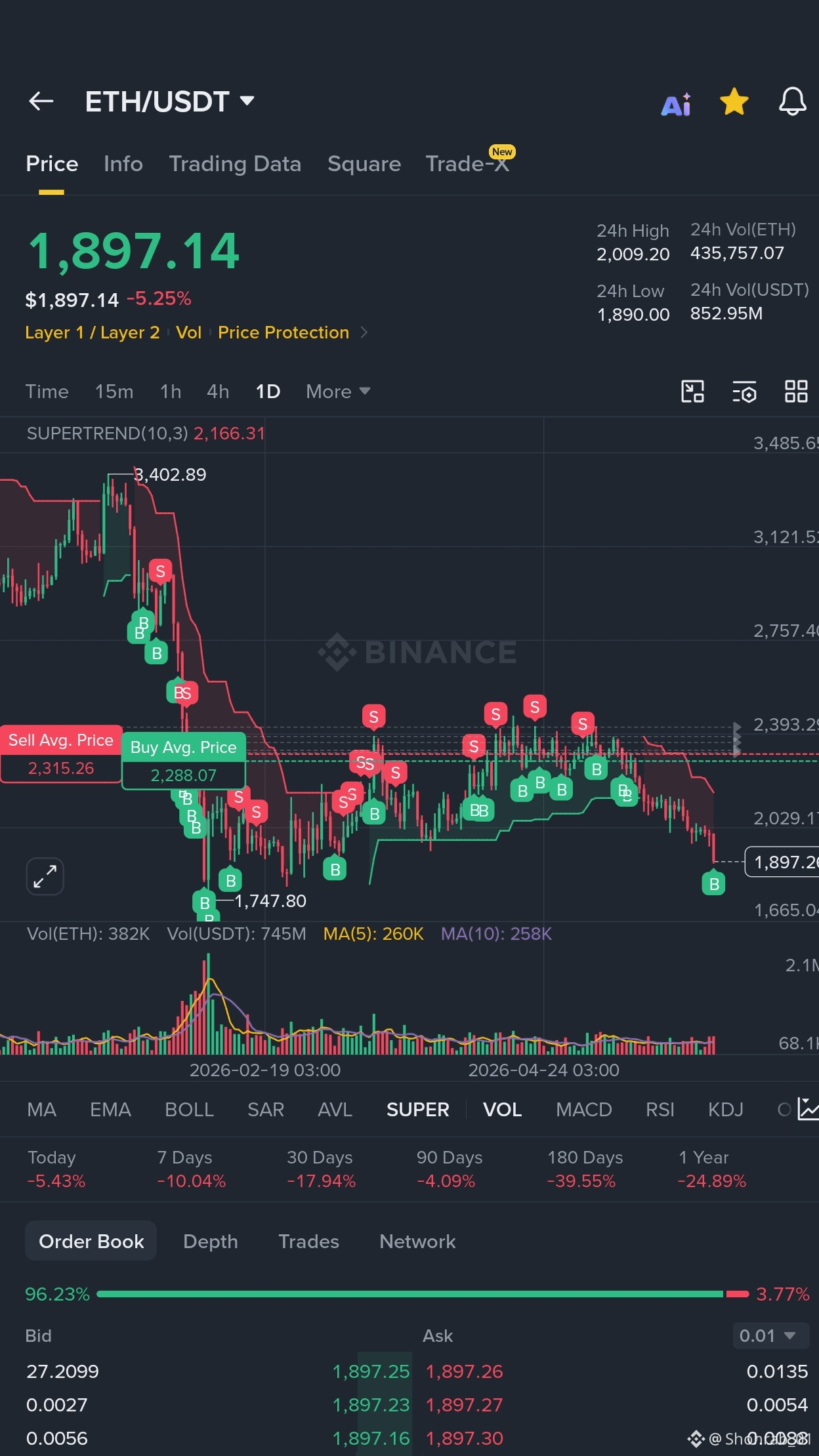The height and width of the screenshot is (1456, 819).
Task: Expand chart to fullscreen
Action: click(x=45, y=876)
